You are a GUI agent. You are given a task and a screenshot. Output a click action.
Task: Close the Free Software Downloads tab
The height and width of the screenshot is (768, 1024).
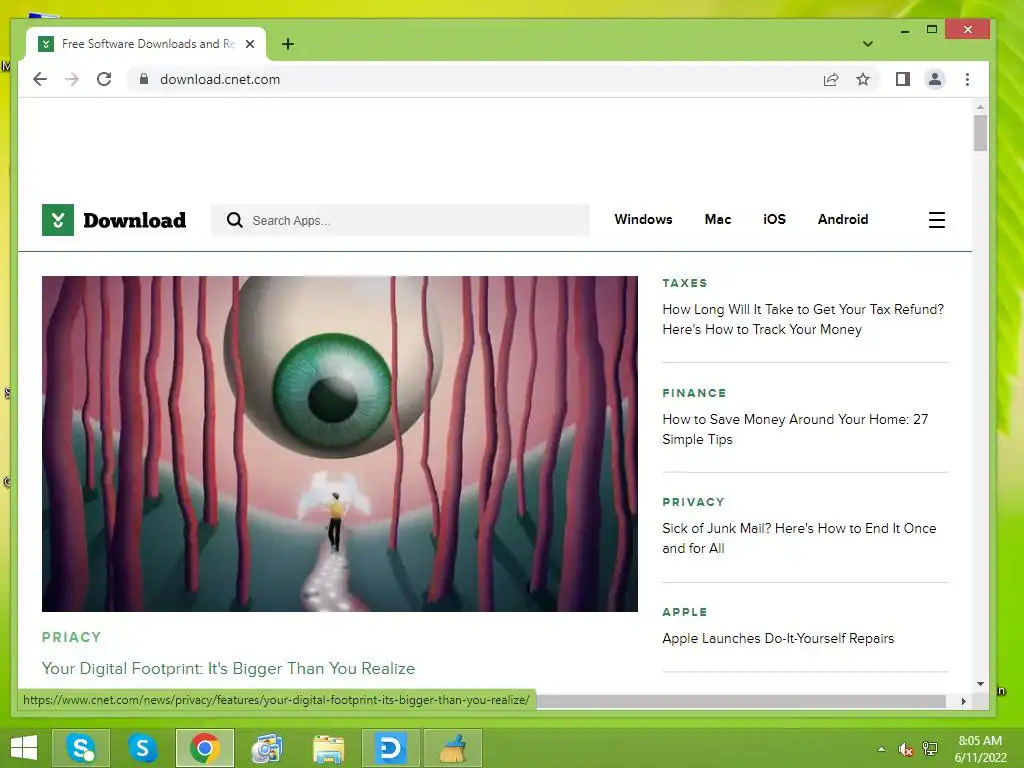click(x=249, y=44)
